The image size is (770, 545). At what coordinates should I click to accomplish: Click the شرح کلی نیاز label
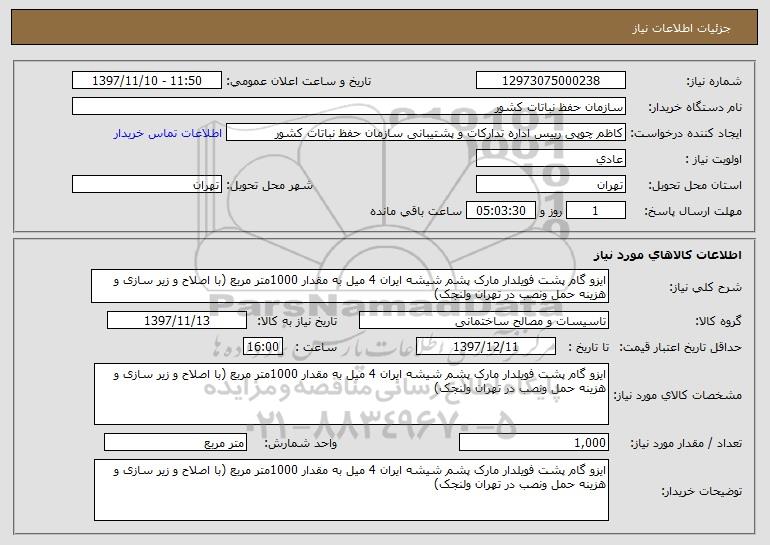pyautogui.click(x=706, y=287)
